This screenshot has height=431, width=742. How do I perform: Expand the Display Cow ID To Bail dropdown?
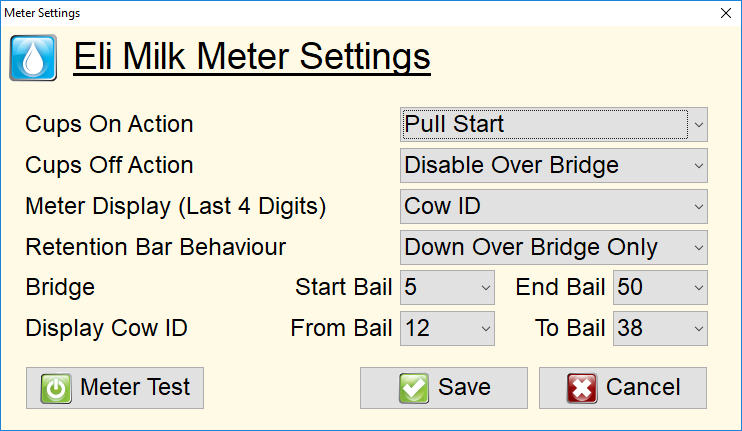(660, 328)
